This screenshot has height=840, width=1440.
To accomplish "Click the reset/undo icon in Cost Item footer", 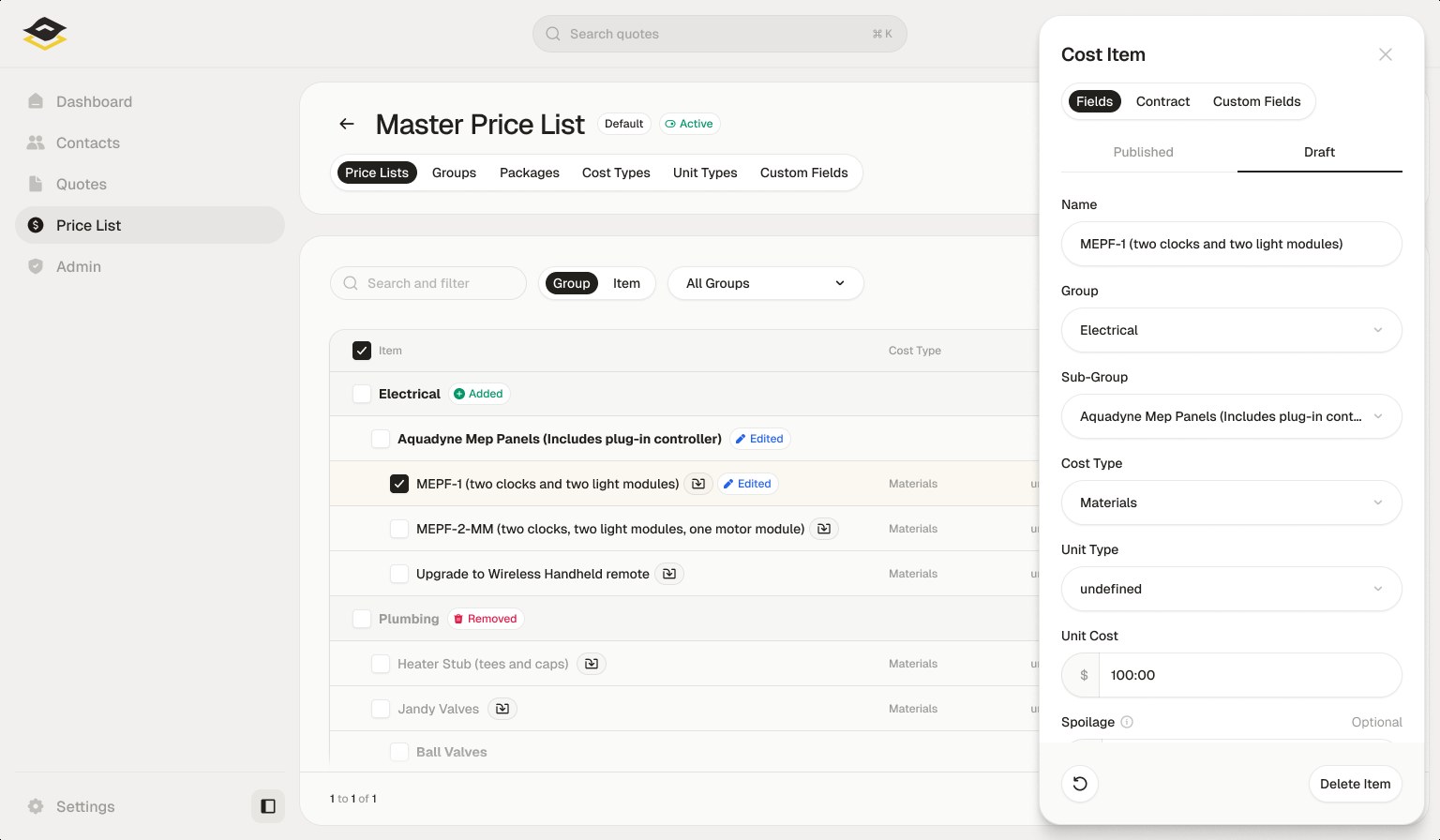I will [1080, 784].
